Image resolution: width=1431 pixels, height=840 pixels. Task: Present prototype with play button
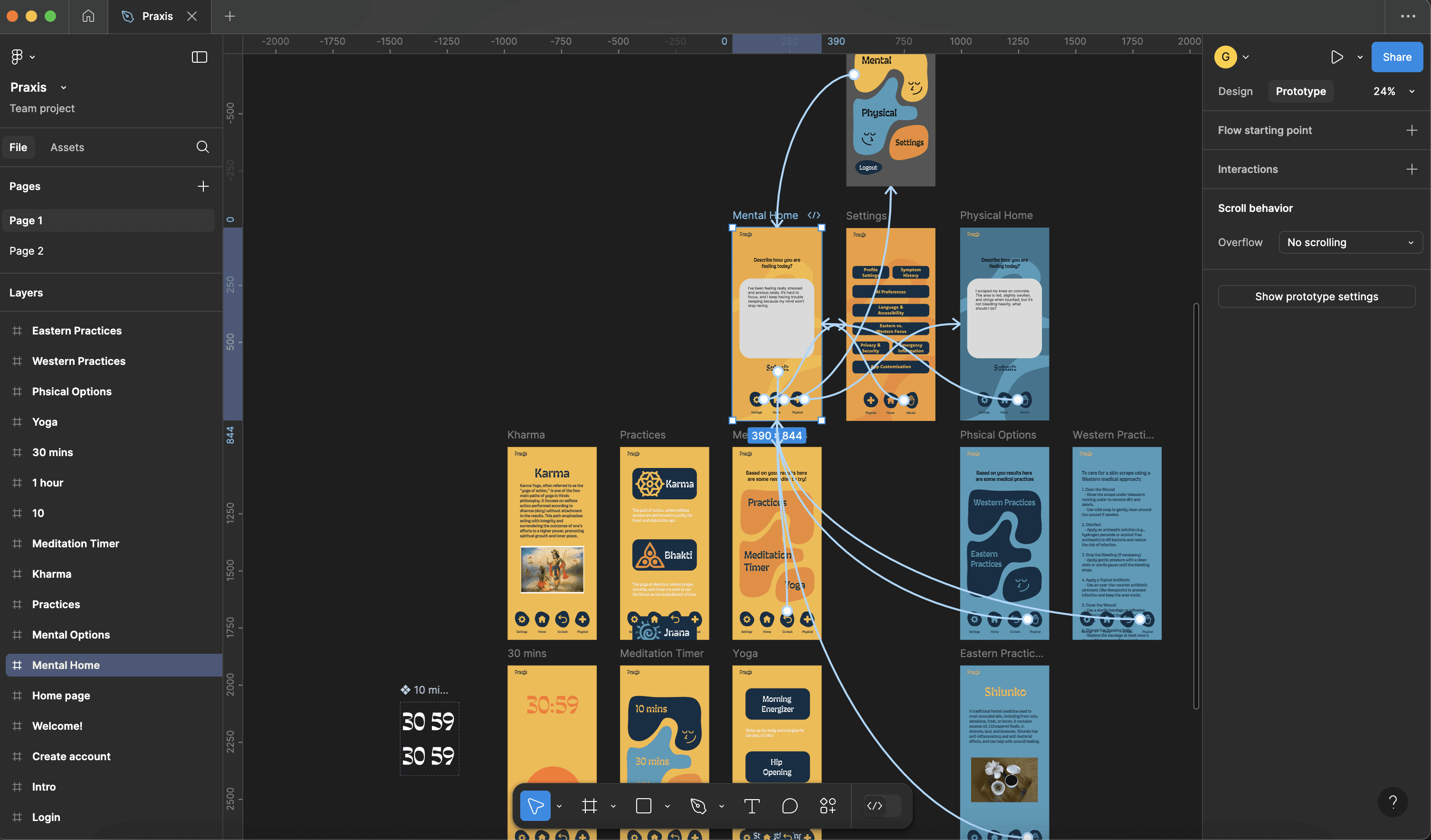point(1336,57)
